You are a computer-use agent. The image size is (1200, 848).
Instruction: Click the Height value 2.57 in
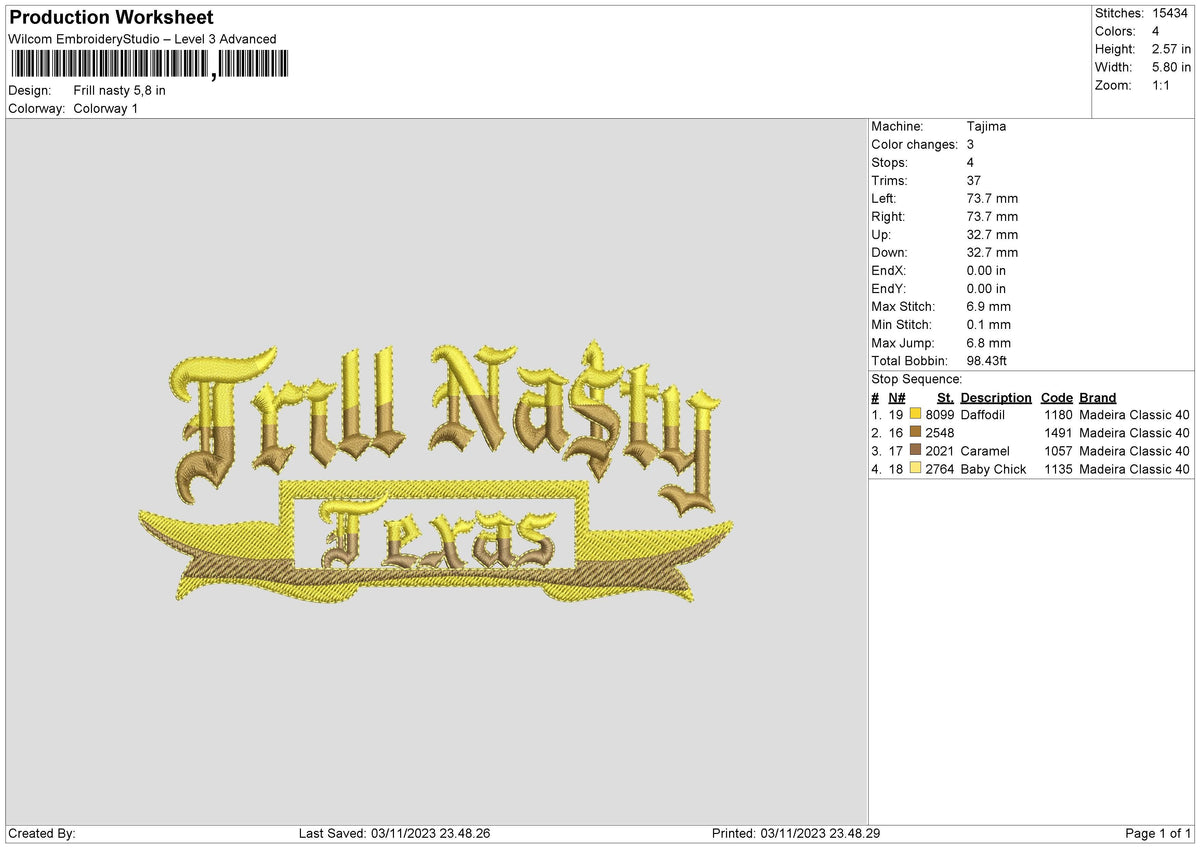tap(1171, 49)
